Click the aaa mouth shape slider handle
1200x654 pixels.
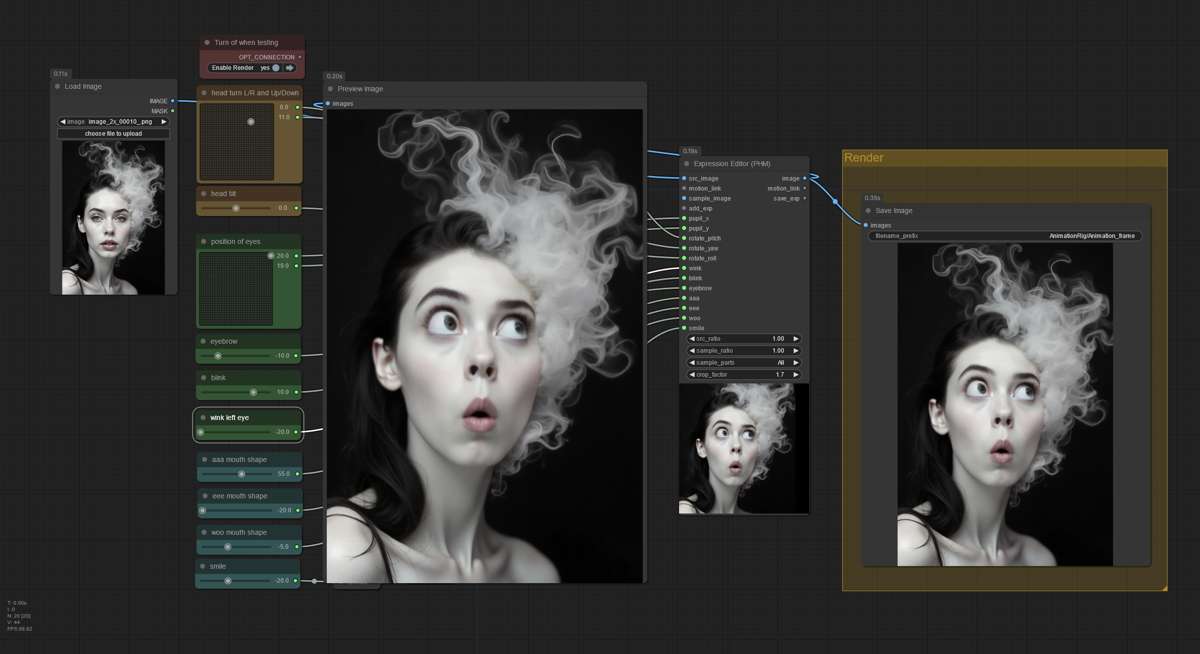(x=241, y=474)
